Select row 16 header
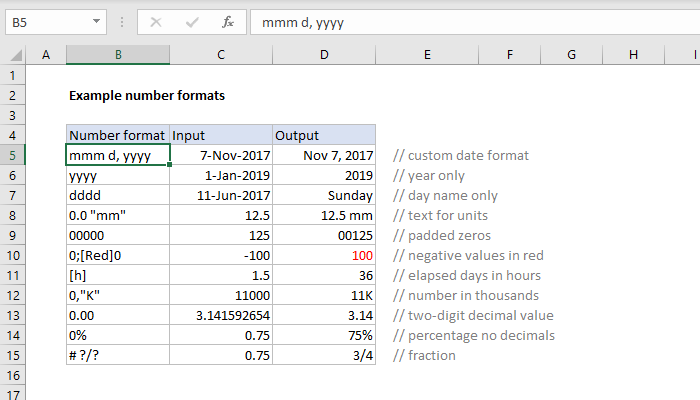This screenshot has width=700, height=400. coord(12,375)
